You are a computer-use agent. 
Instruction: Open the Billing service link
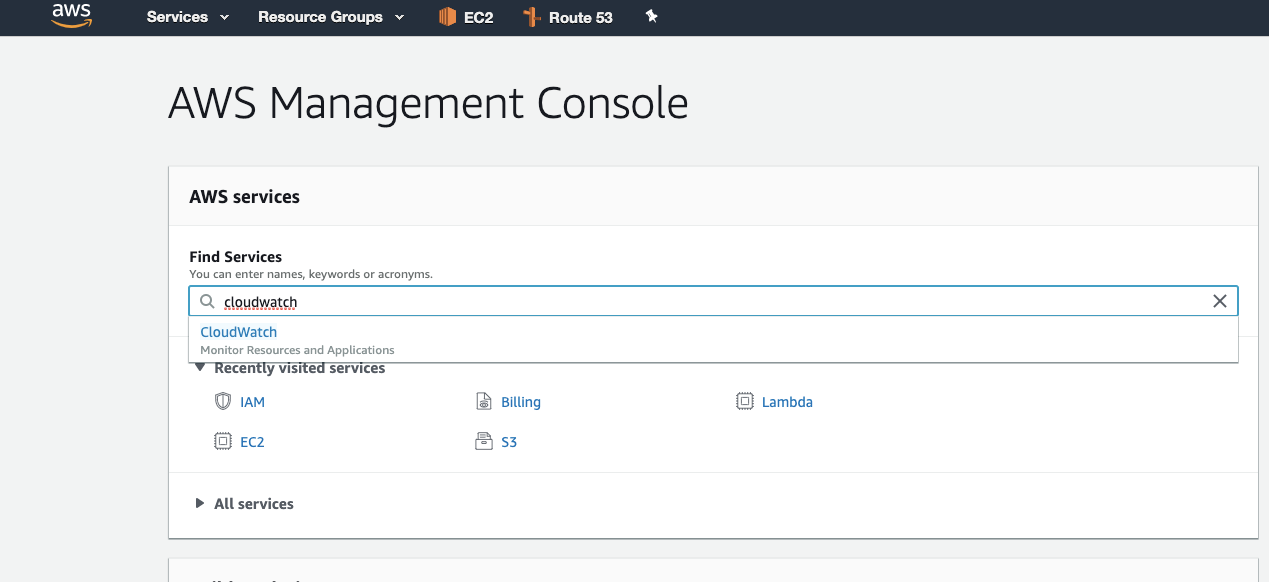[521, 402]
